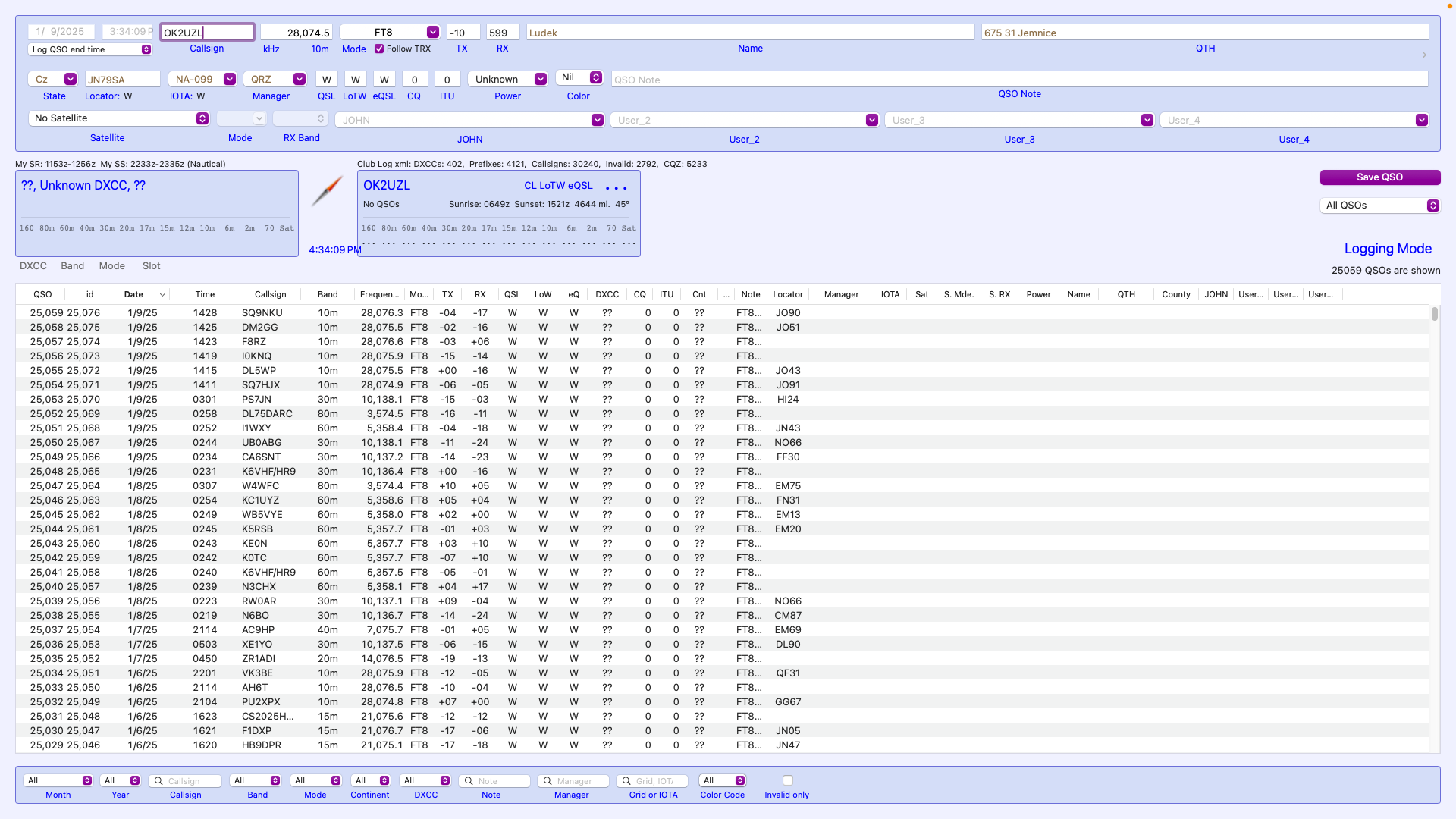Click the chevron at the right edge of the entry panel

click(x=1424, y=55)
